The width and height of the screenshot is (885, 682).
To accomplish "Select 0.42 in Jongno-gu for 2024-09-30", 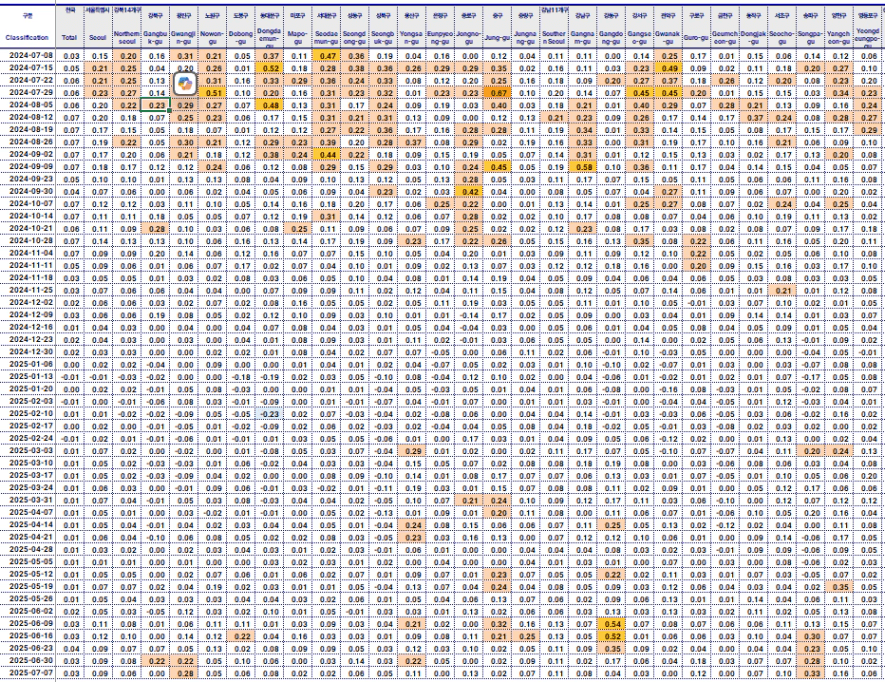I will pos(469,191).
